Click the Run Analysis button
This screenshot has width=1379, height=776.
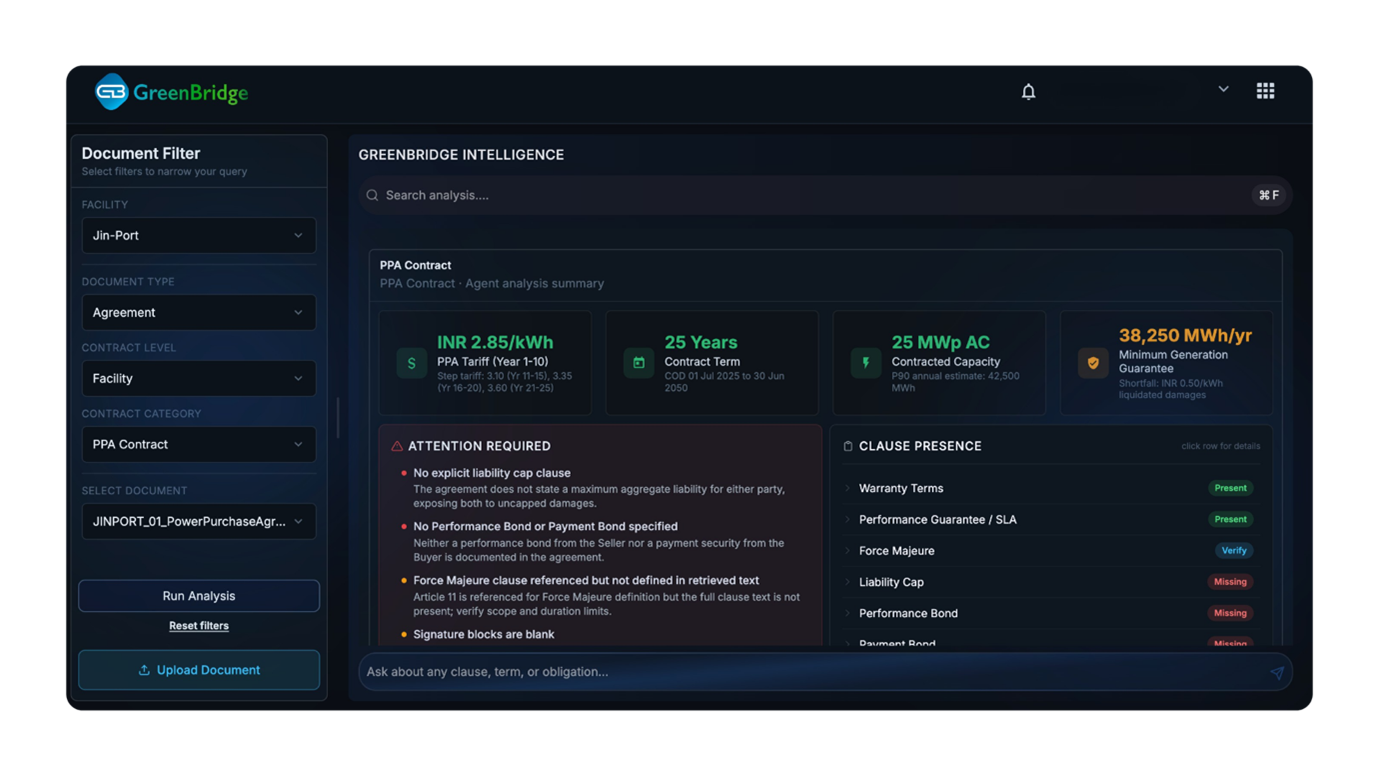coord(199,596)
